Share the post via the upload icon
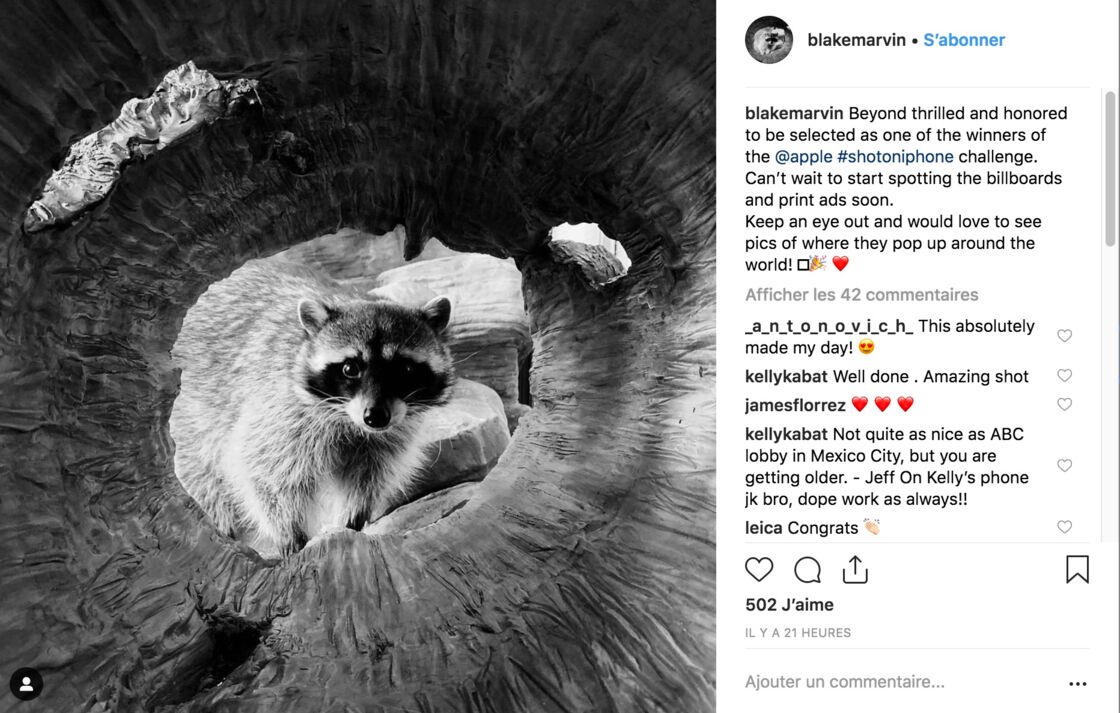This screenshot has height=713, width=1120. click(854, 569)
